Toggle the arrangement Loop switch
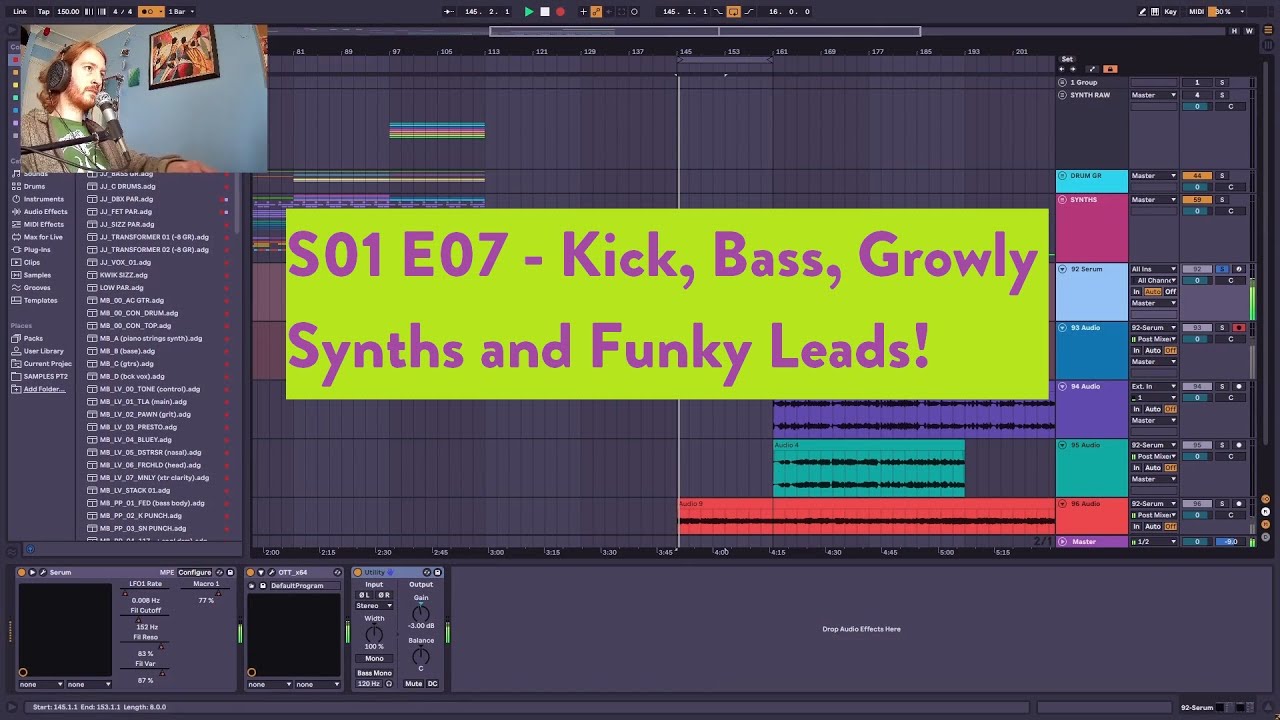This screenshot has height=720, width=1280. [x=733, y=11]
